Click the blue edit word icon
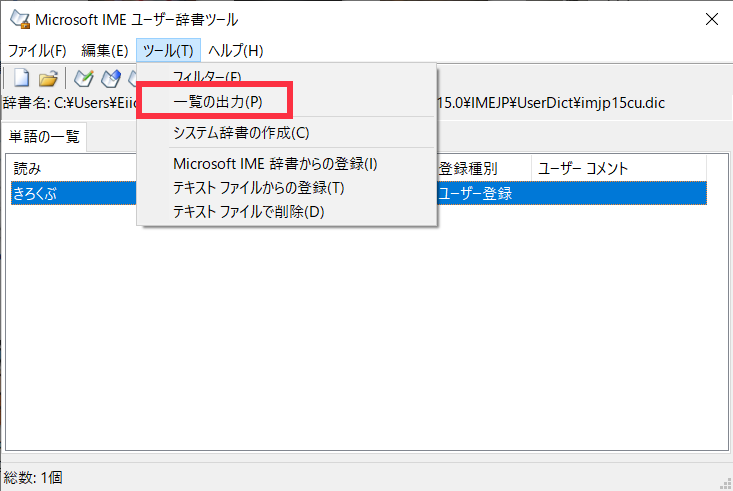 pyautogui.click(x=111, y=78)
